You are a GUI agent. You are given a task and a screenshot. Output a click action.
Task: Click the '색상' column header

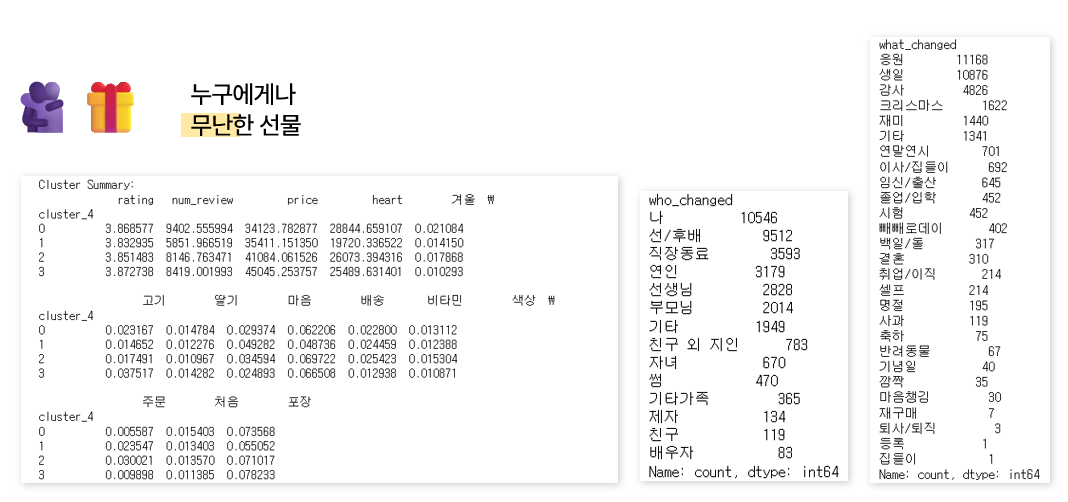point(523,300)
